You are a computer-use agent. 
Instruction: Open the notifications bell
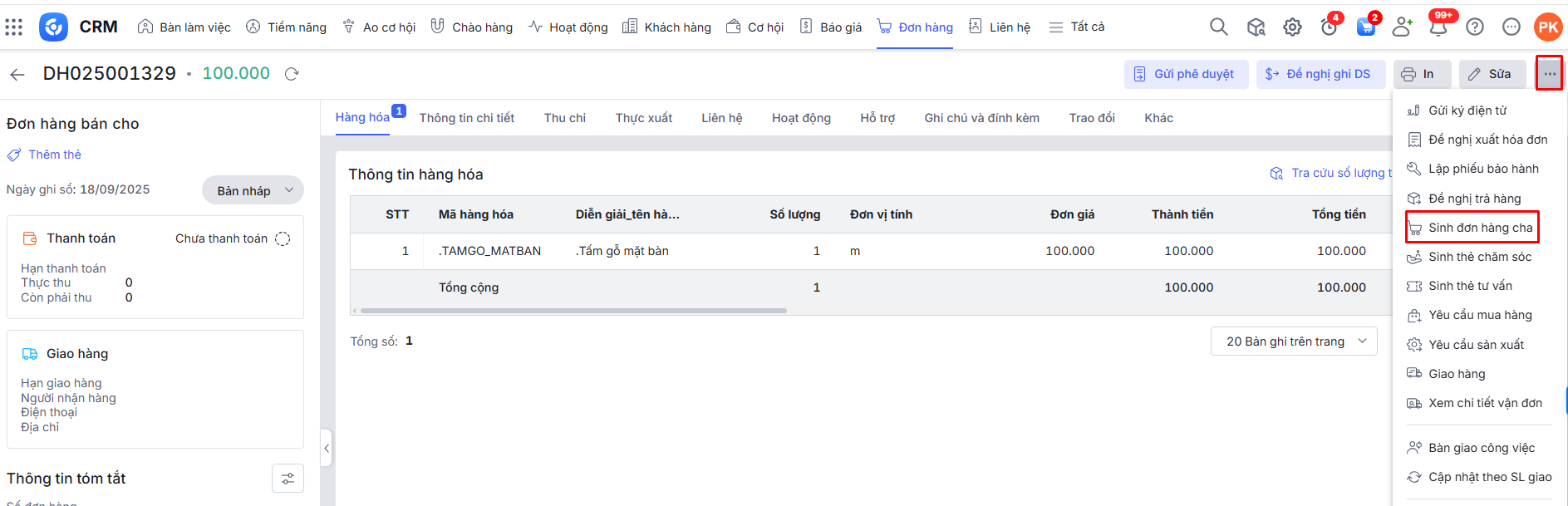[x=1438, y=27]
